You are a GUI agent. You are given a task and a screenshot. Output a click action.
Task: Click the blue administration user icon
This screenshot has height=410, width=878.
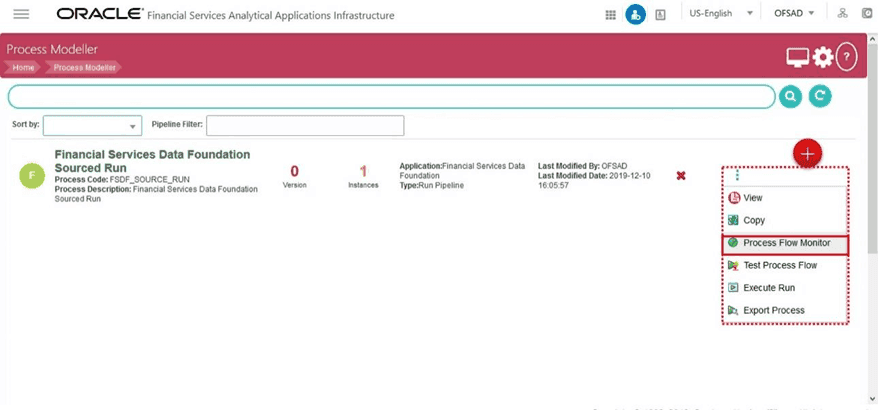pos(635,15)
